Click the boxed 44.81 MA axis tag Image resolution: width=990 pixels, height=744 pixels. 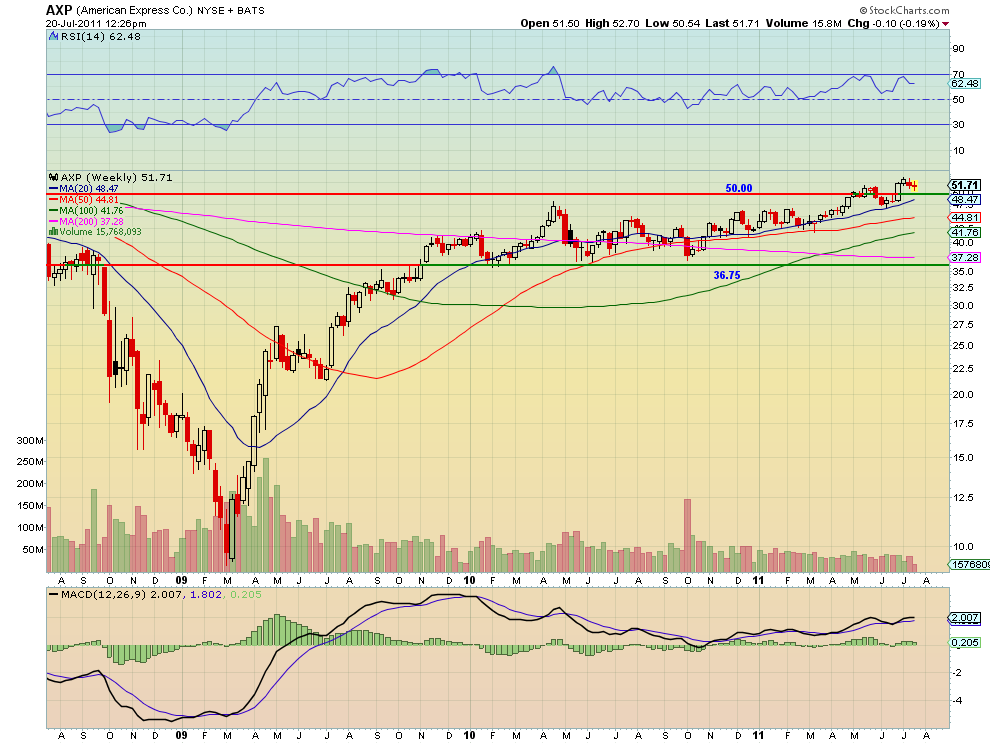point(965,217)
